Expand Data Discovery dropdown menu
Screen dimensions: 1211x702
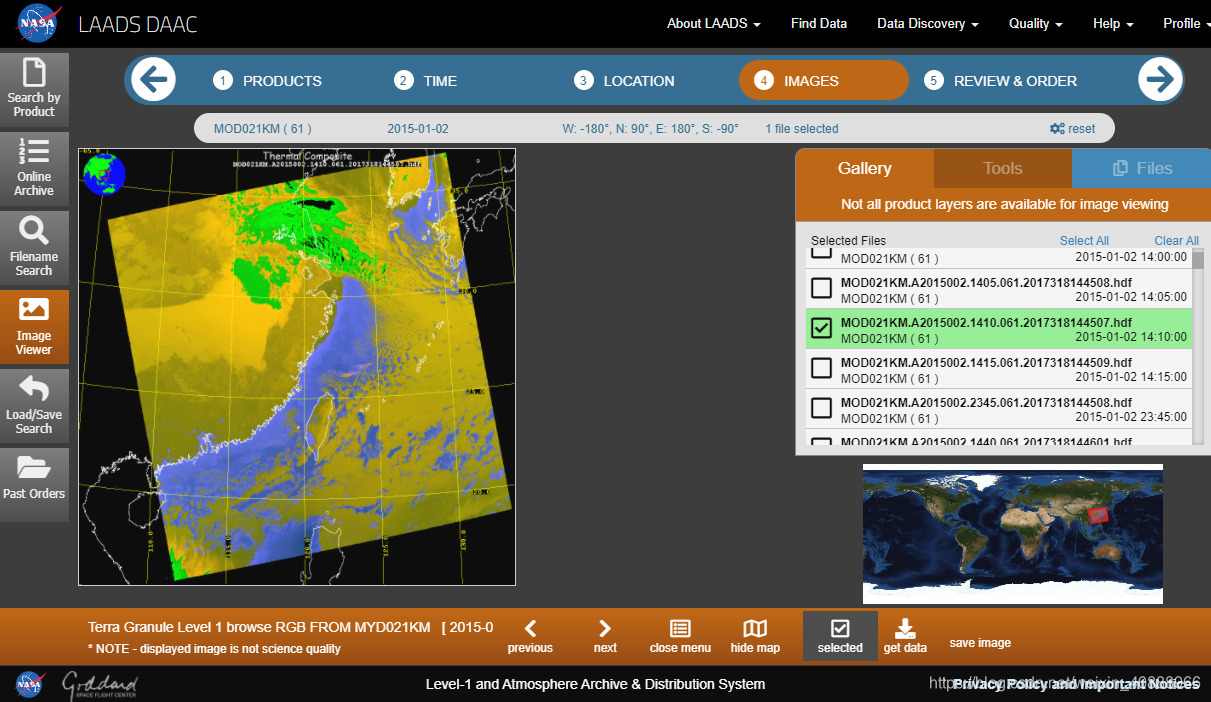[927, 23]
